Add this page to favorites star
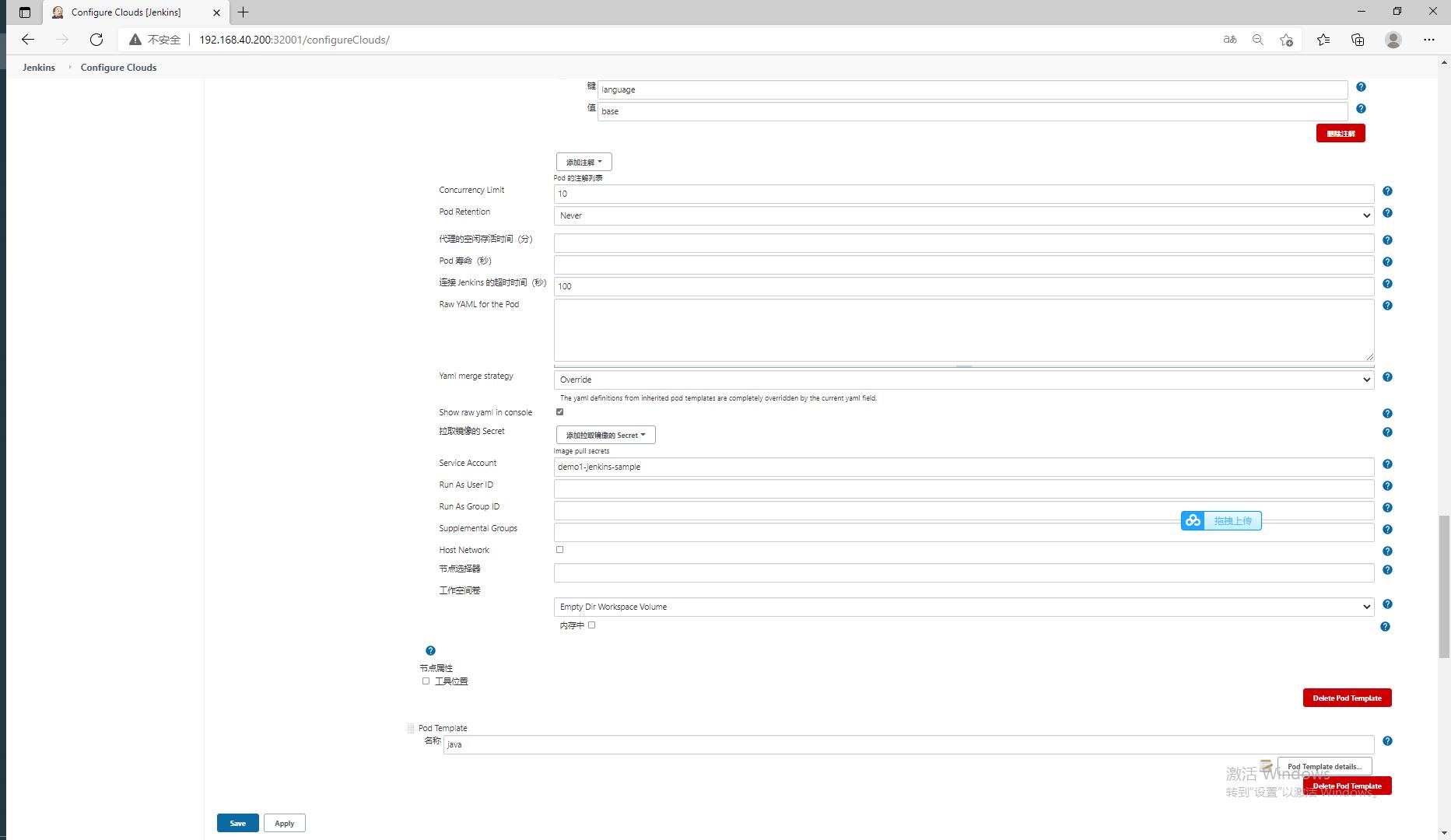 pos(1286,40)
